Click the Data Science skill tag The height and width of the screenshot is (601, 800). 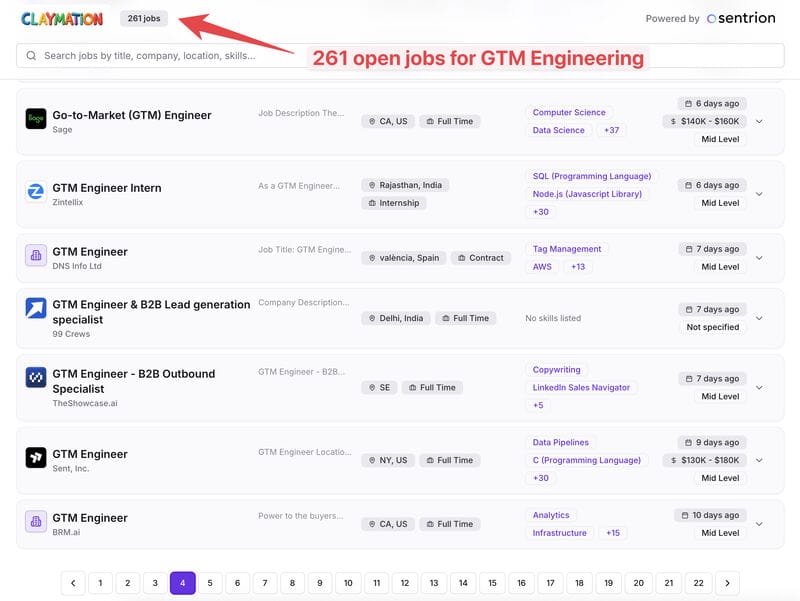[x=559, y=130]
